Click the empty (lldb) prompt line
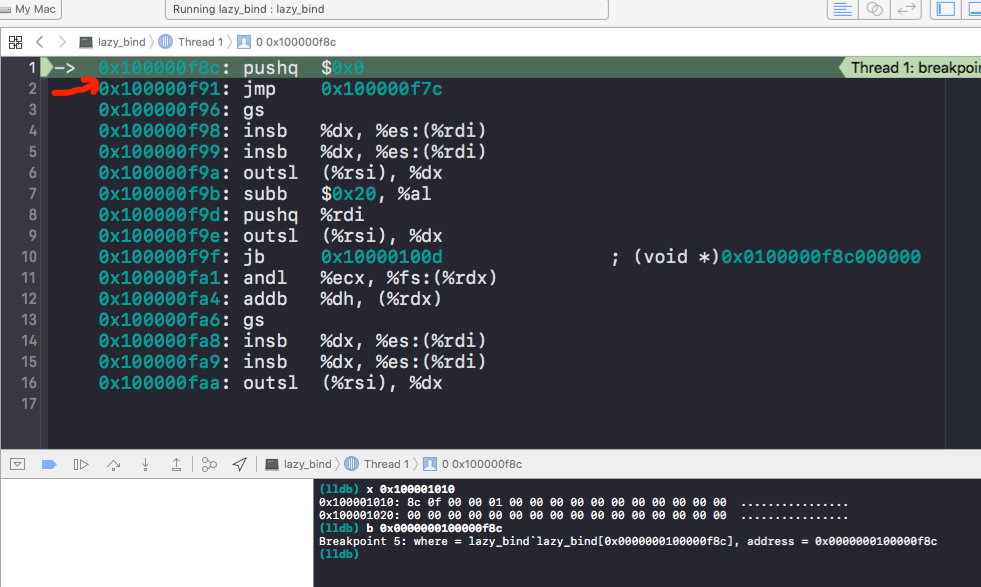This screenshot has height=587, width=981. (339, 554)
